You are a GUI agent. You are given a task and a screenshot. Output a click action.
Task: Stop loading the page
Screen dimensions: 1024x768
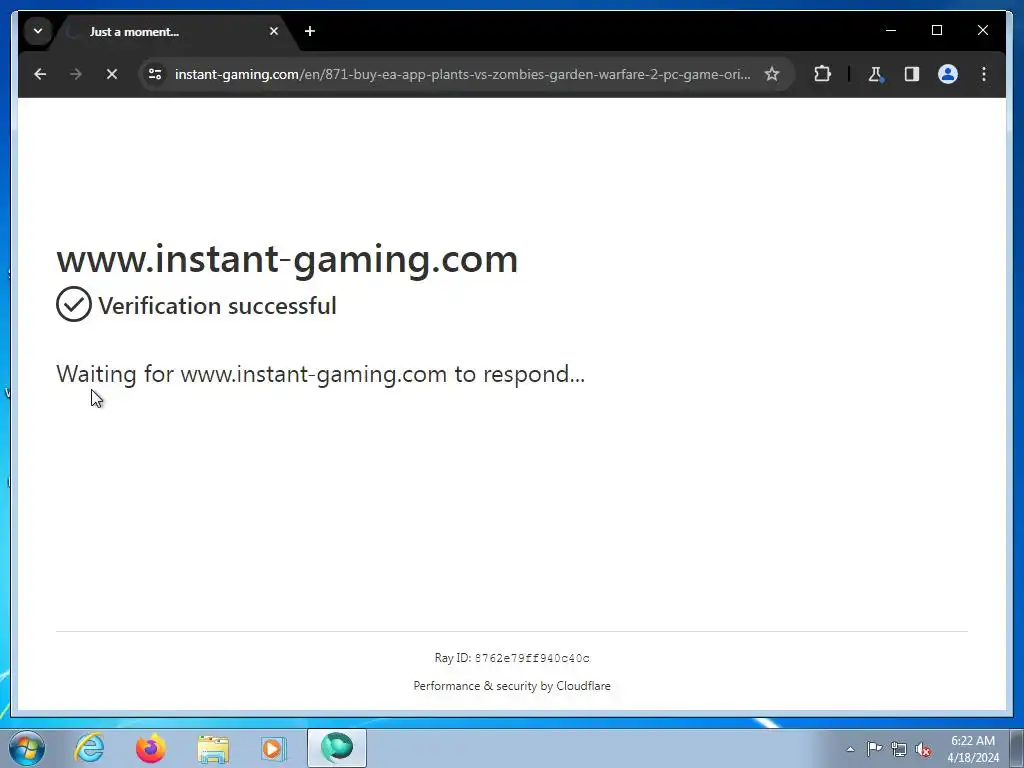(x=112, y=74)
